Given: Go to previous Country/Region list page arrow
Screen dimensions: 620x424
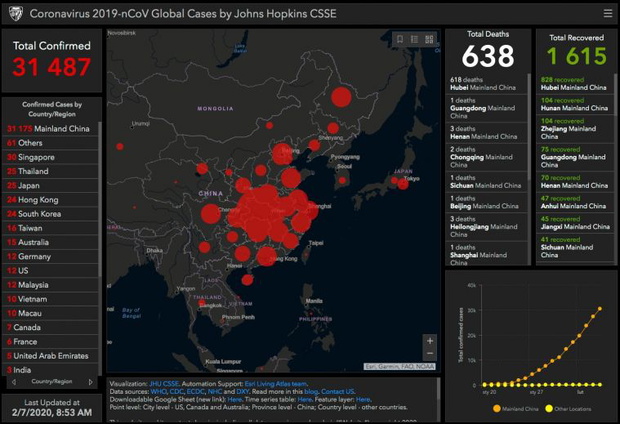Looking at the screenshot, I should [14, 382].
